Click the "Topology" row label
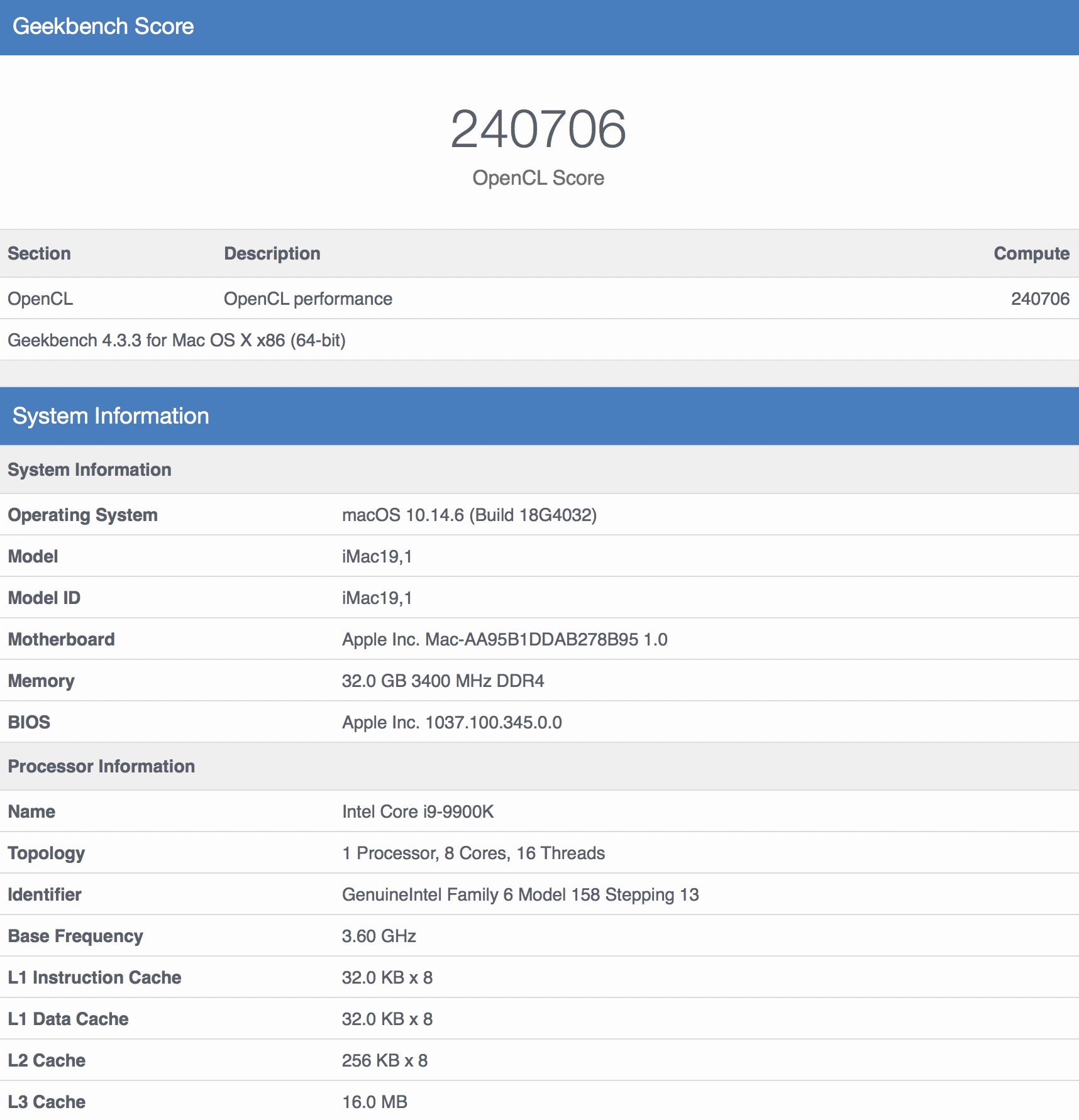 point(46,853)
